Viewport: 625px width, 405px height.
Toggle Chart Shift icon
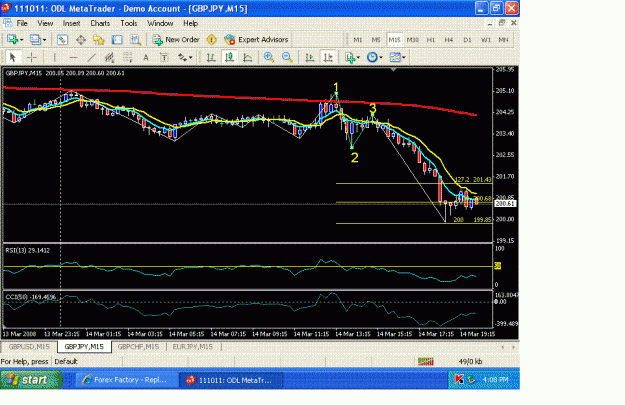328,57
